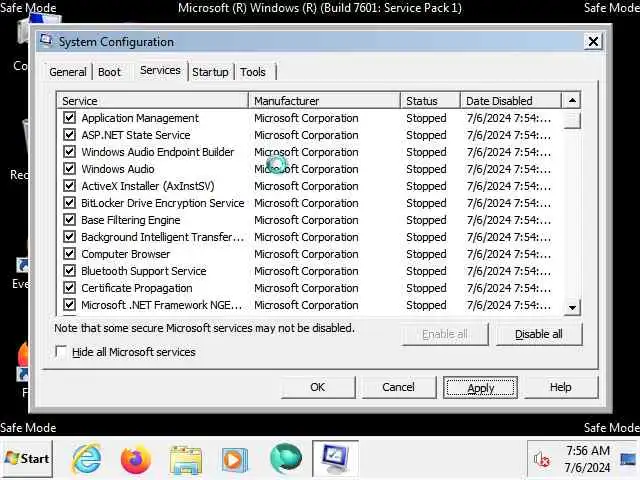
Task: Uncheck Microsoft .NET Framework NGEN service
Action: pyautogui.click(x=69, y=305)
